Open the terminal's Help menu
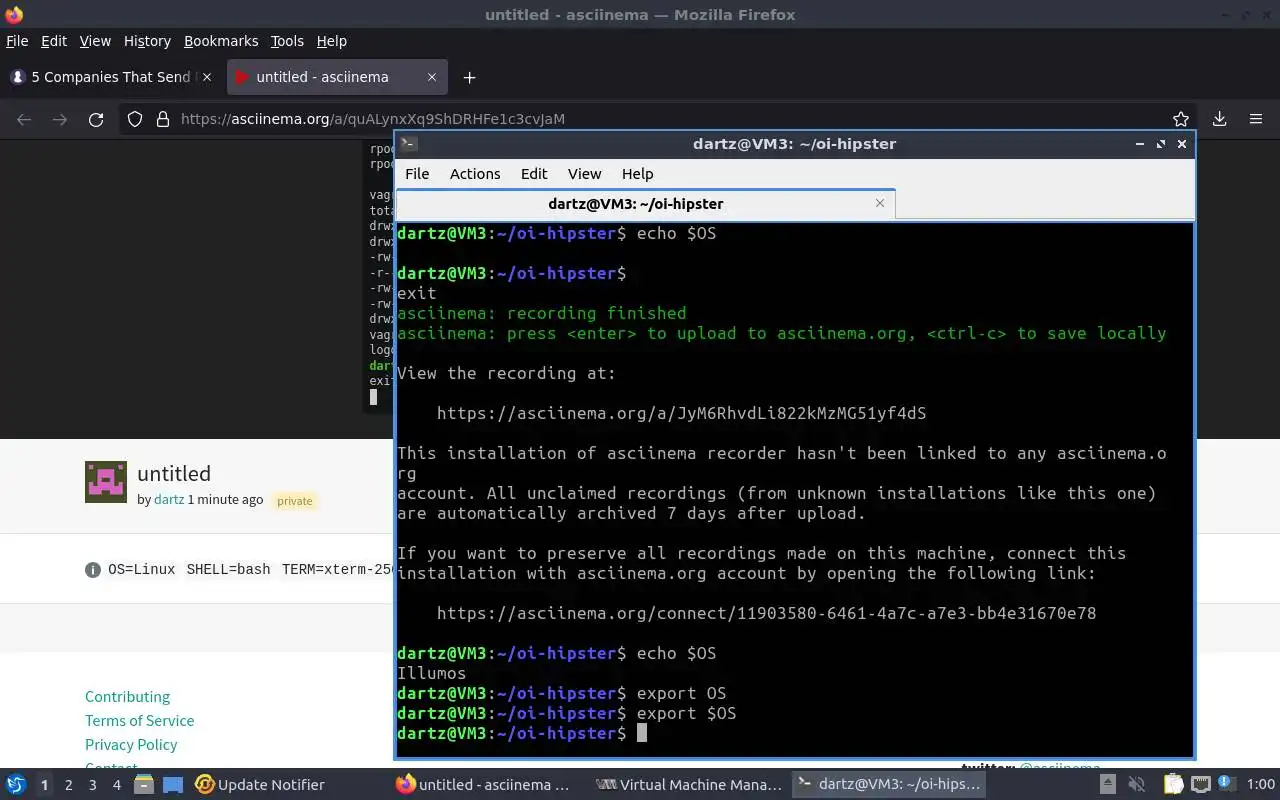This screenshot has width=1280, height=800. coord(637,174)
